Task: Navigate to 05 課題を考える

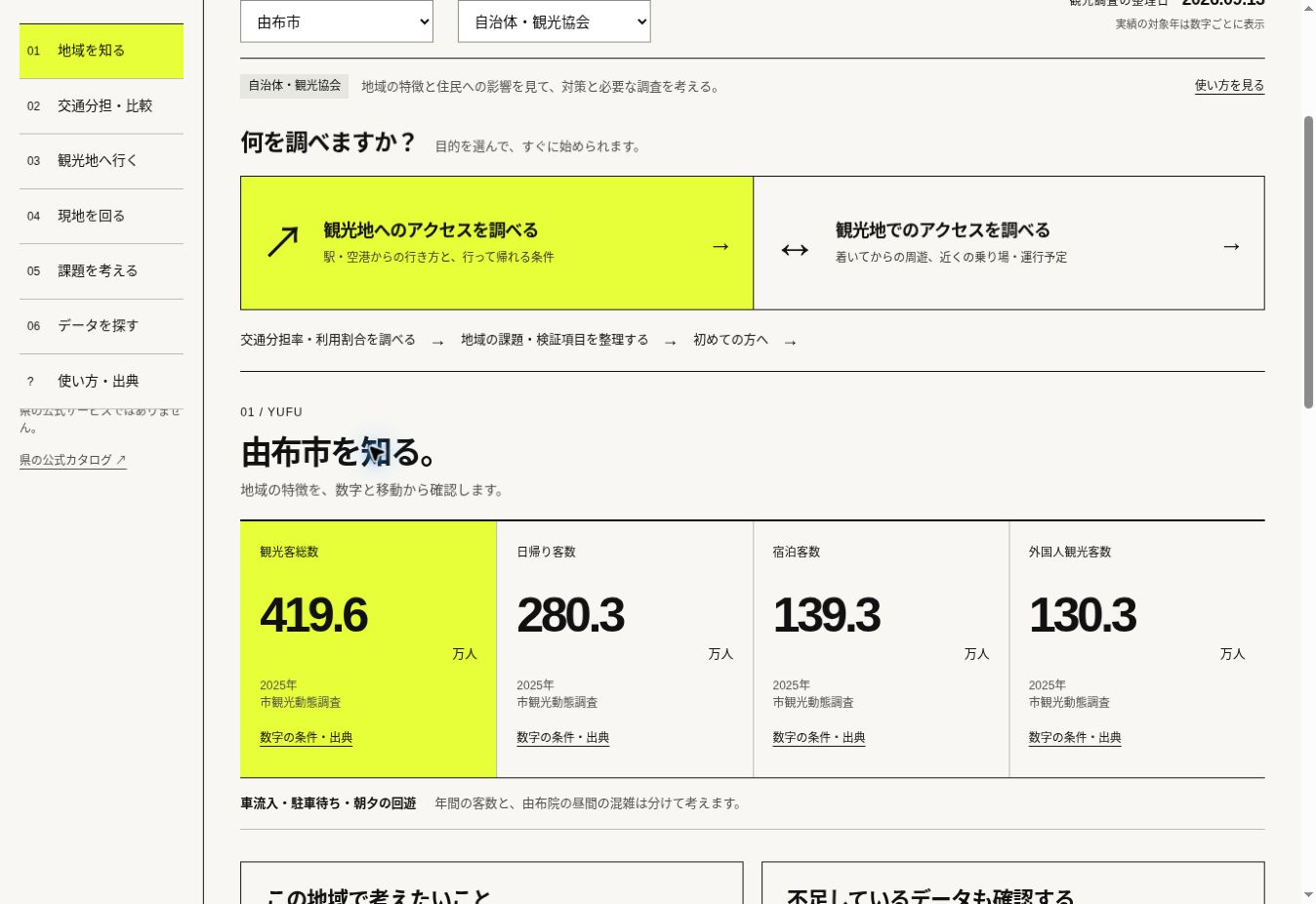Action: (102, 271)
